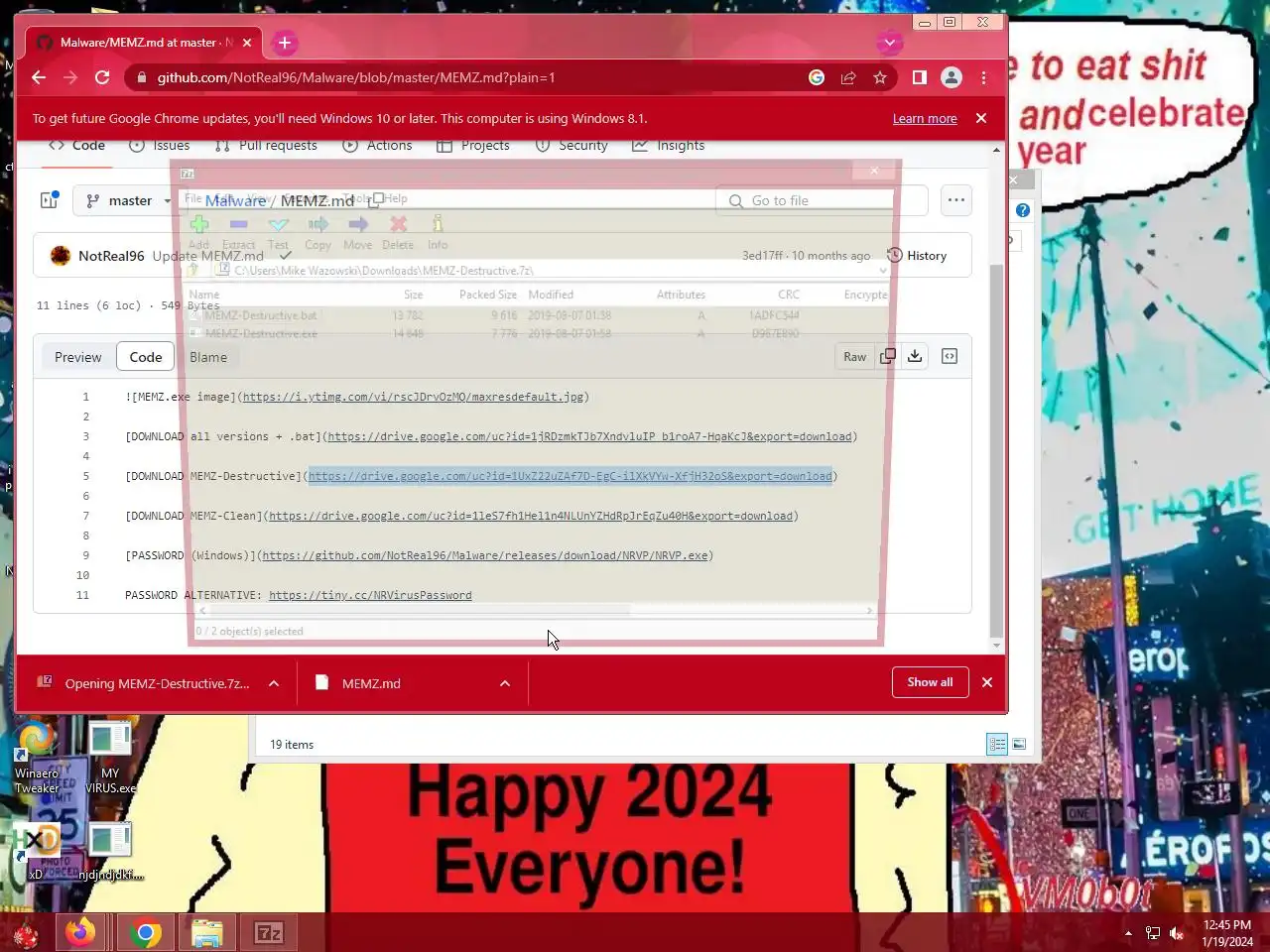Close the Malware/MEMZ.md browser tab
1270x952 pixels.
point(247,43)
